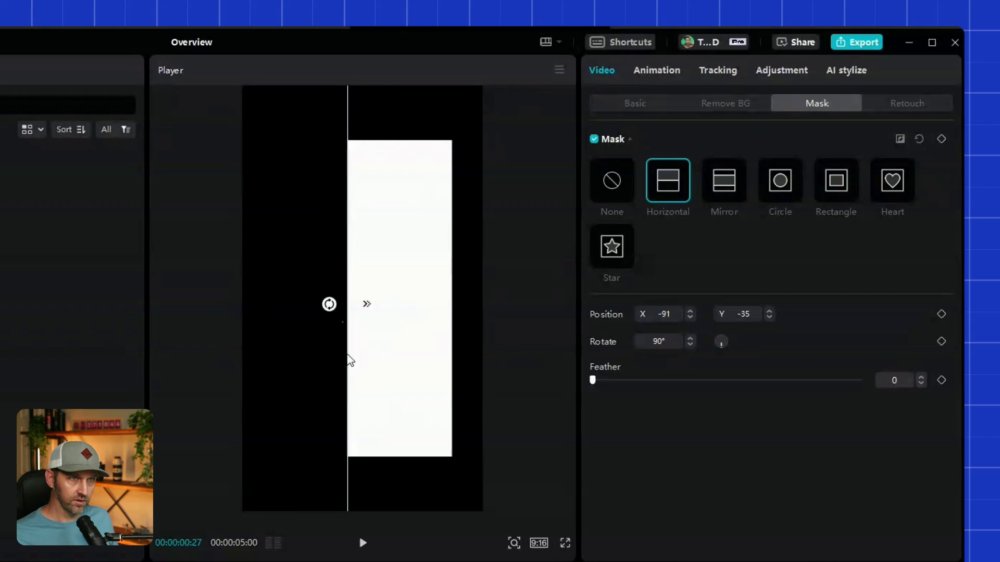Switch to the Animation tab
This screenshot has width=1000, height=562.
(x=656, y=70)
